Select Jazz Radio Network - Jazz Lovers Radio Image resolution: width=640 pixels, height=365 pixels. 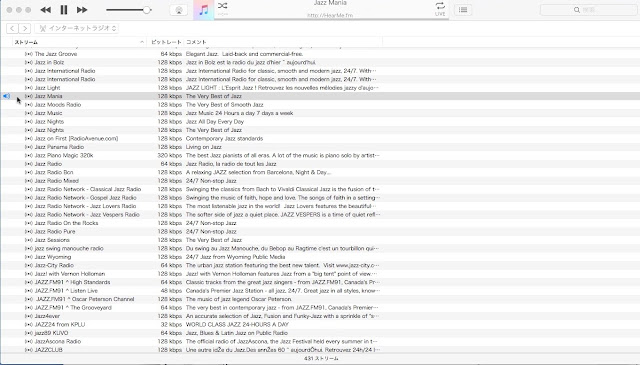tap(86, 206)
